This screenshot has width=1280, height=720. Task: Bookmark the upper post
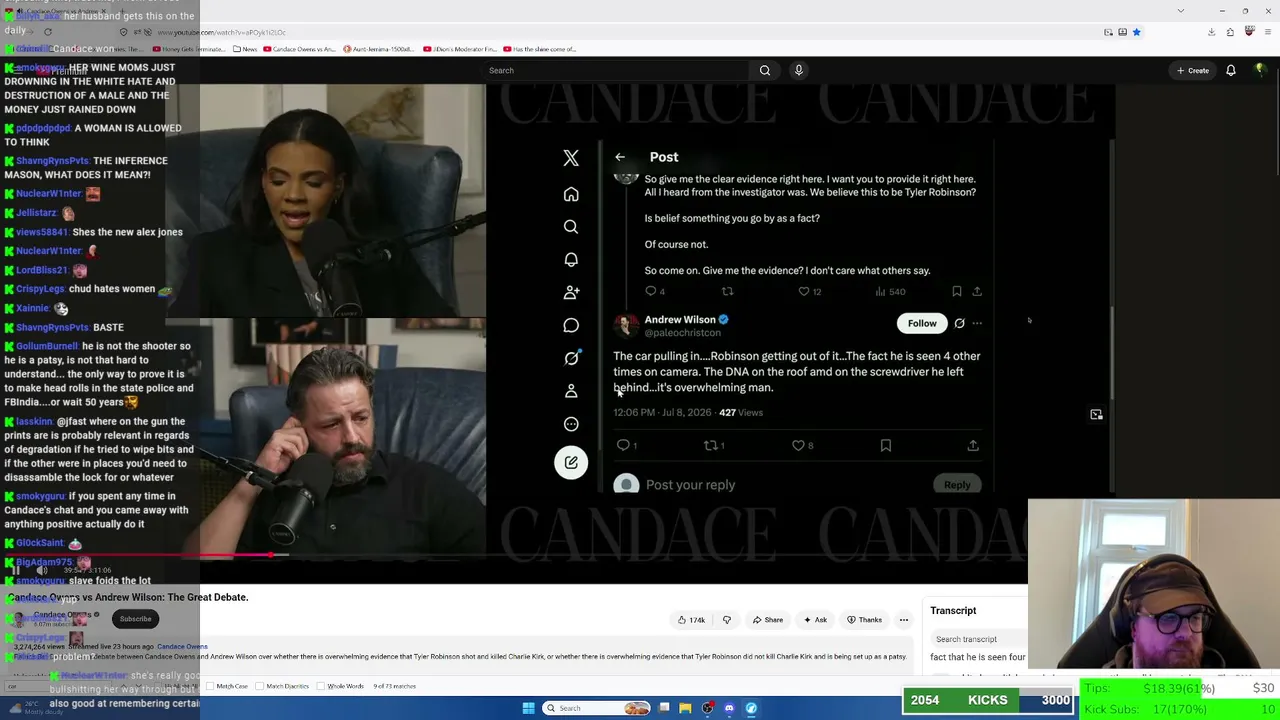click(957, 291)
